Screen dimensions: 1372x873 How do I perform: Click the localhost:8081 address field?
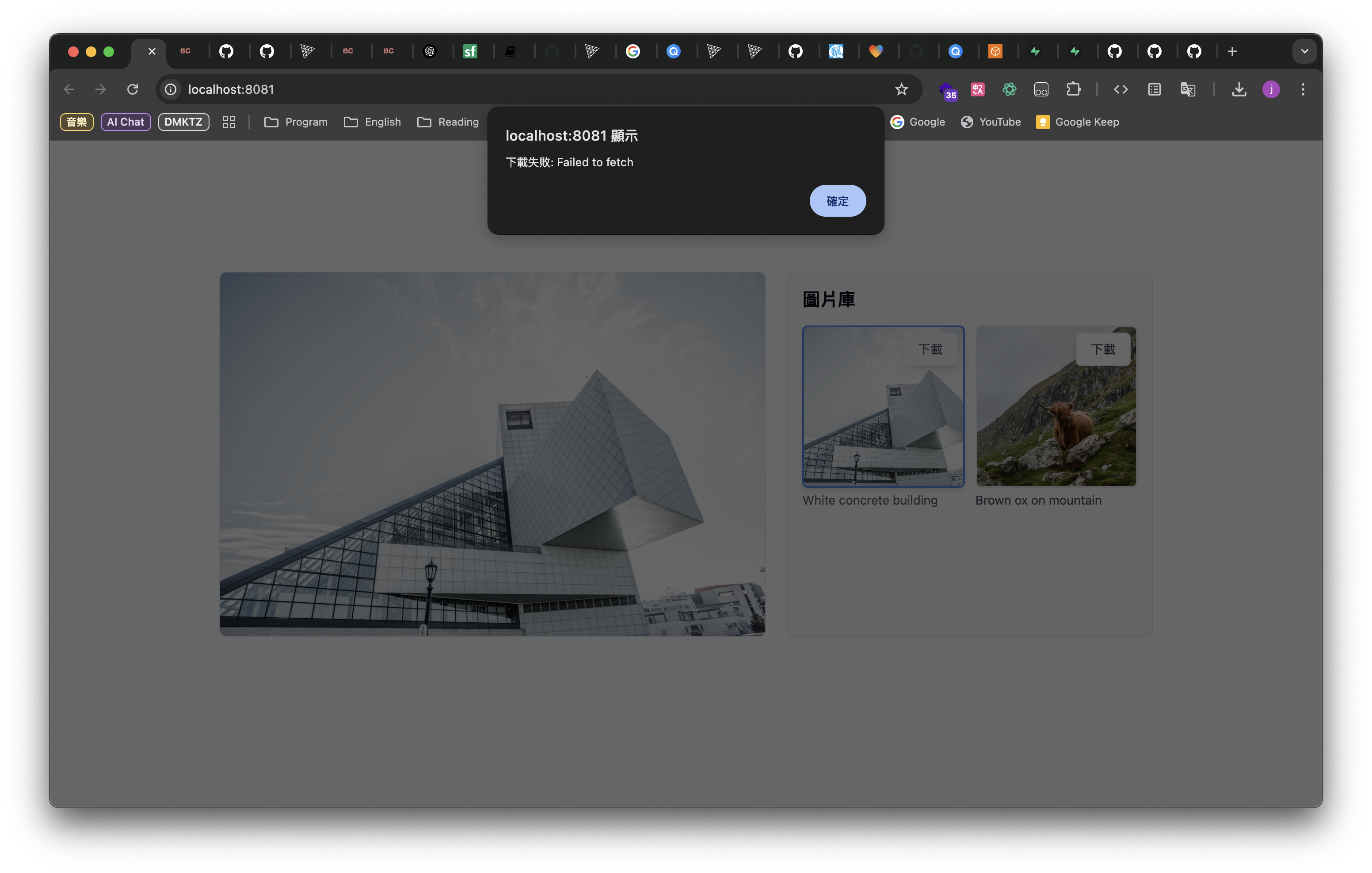536,89
